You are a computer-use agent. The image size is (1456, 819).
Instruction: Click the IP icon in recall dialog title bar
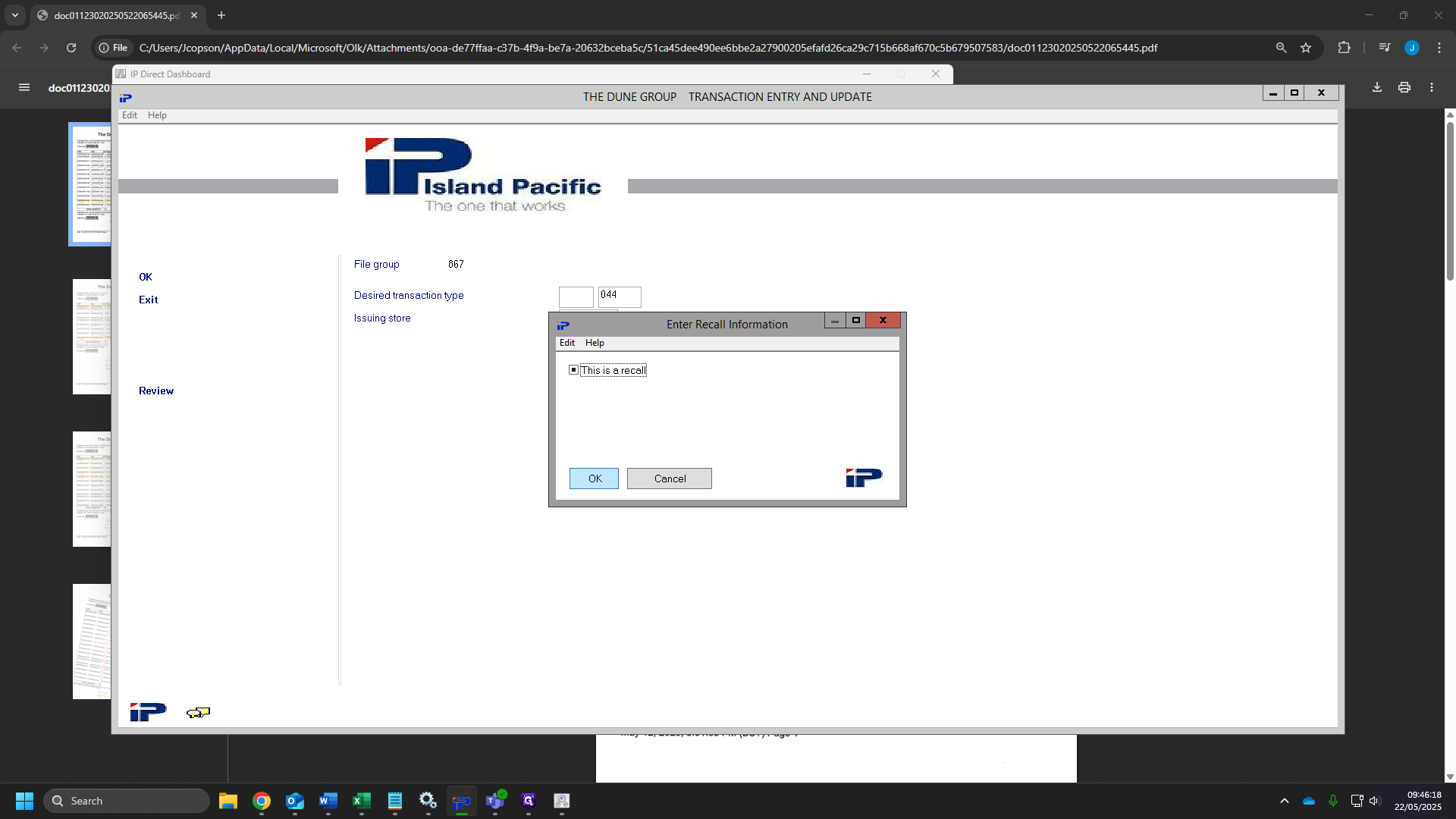coord(563,325)
